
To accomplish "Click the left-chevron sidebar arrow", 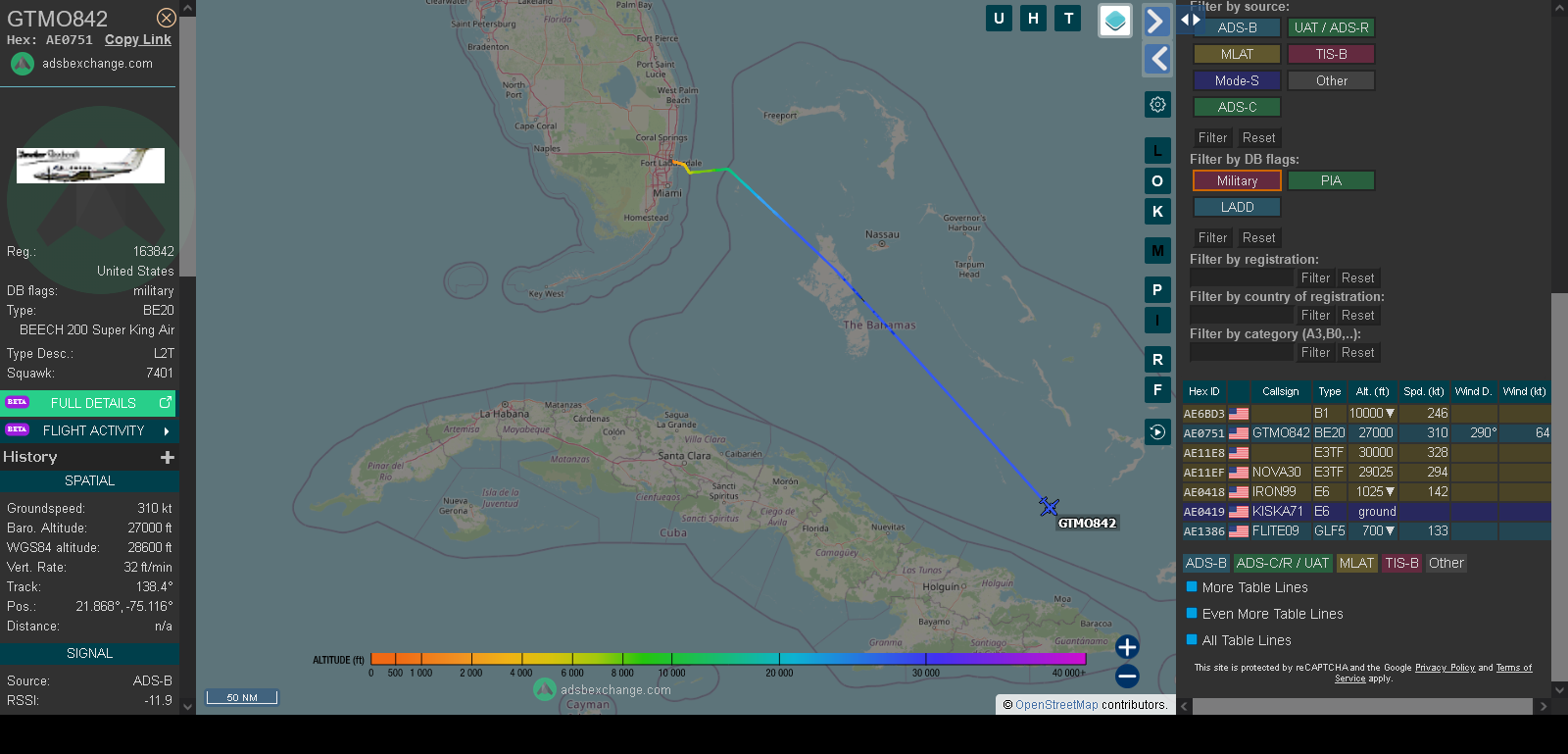I will (1157, 59).
